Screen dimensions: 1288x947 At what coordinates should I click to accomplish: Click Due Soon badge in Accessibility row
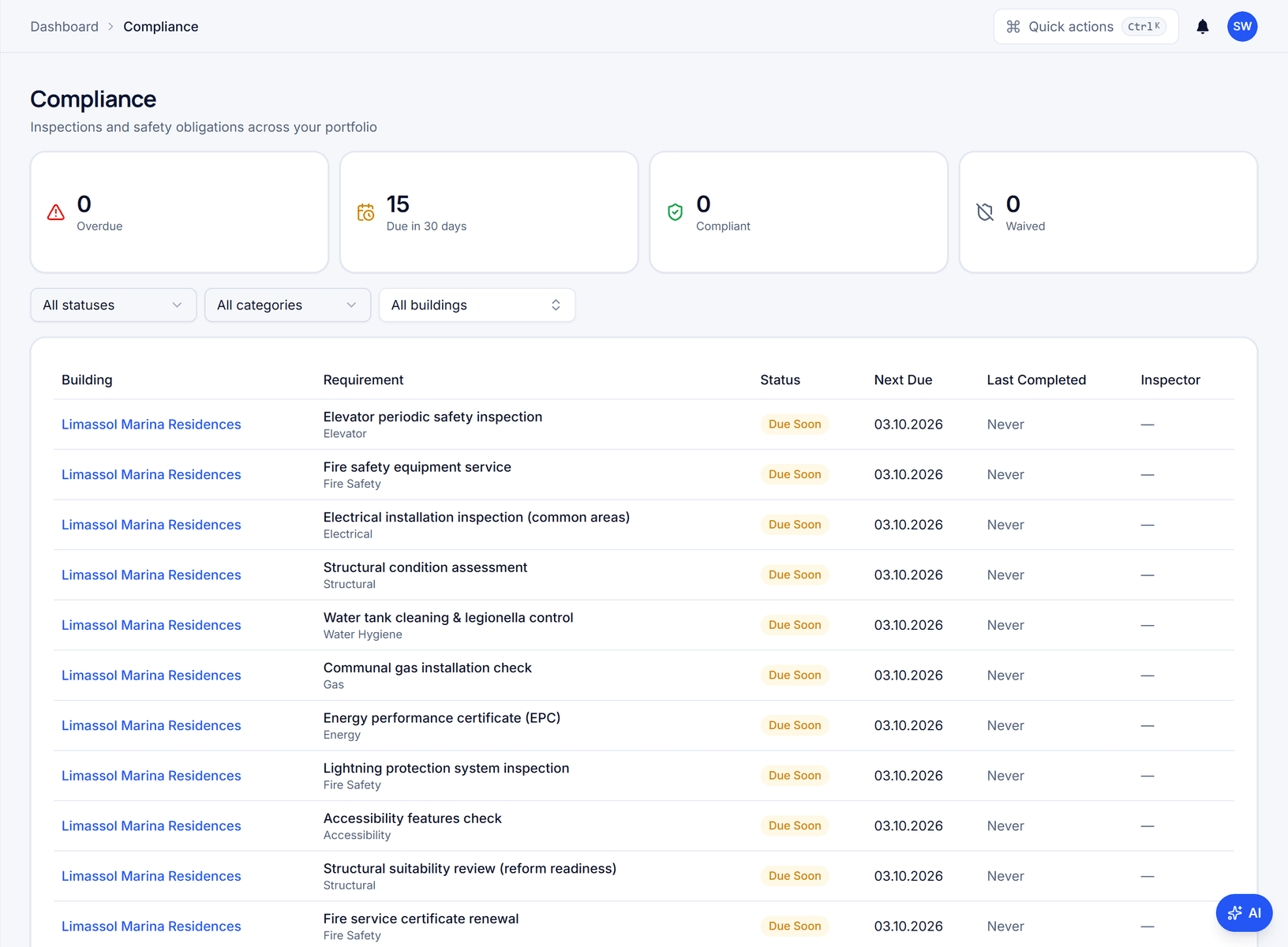coord(795,826)
